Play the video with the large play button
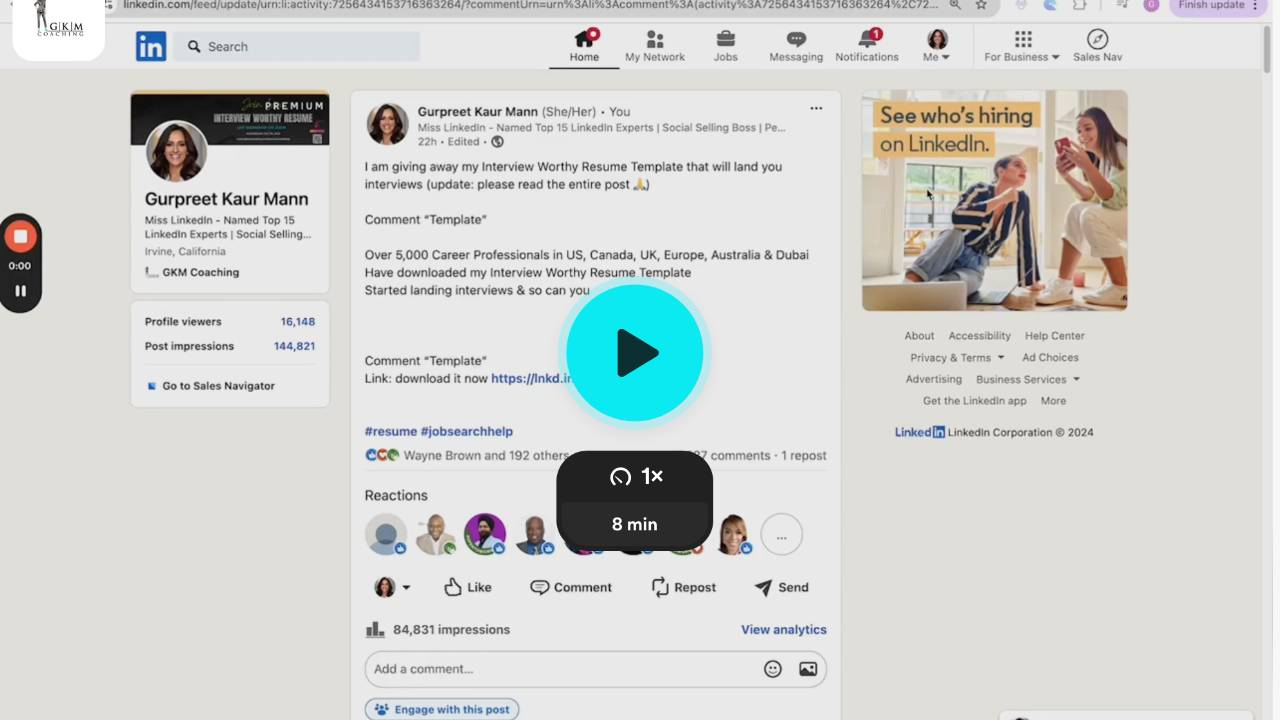Screen dimensions: 1280x720 pos(635,353)
